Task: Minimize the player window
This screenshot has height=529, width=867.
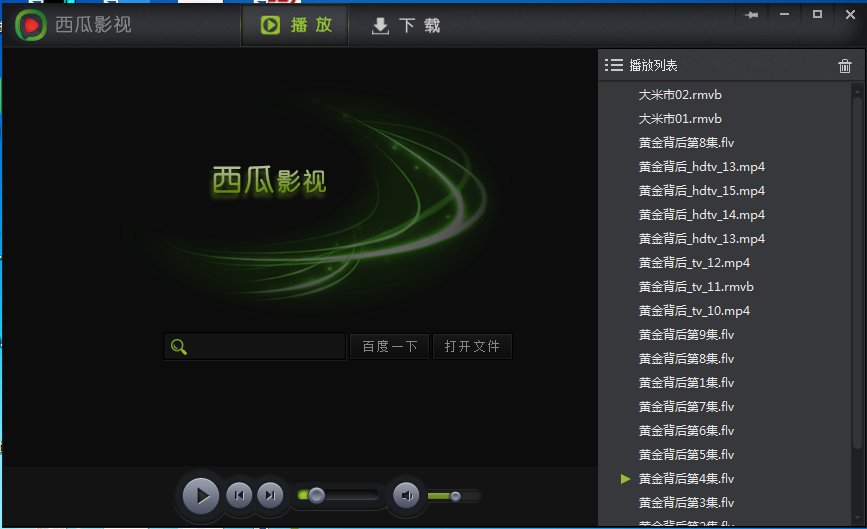Action: [784, 15]
